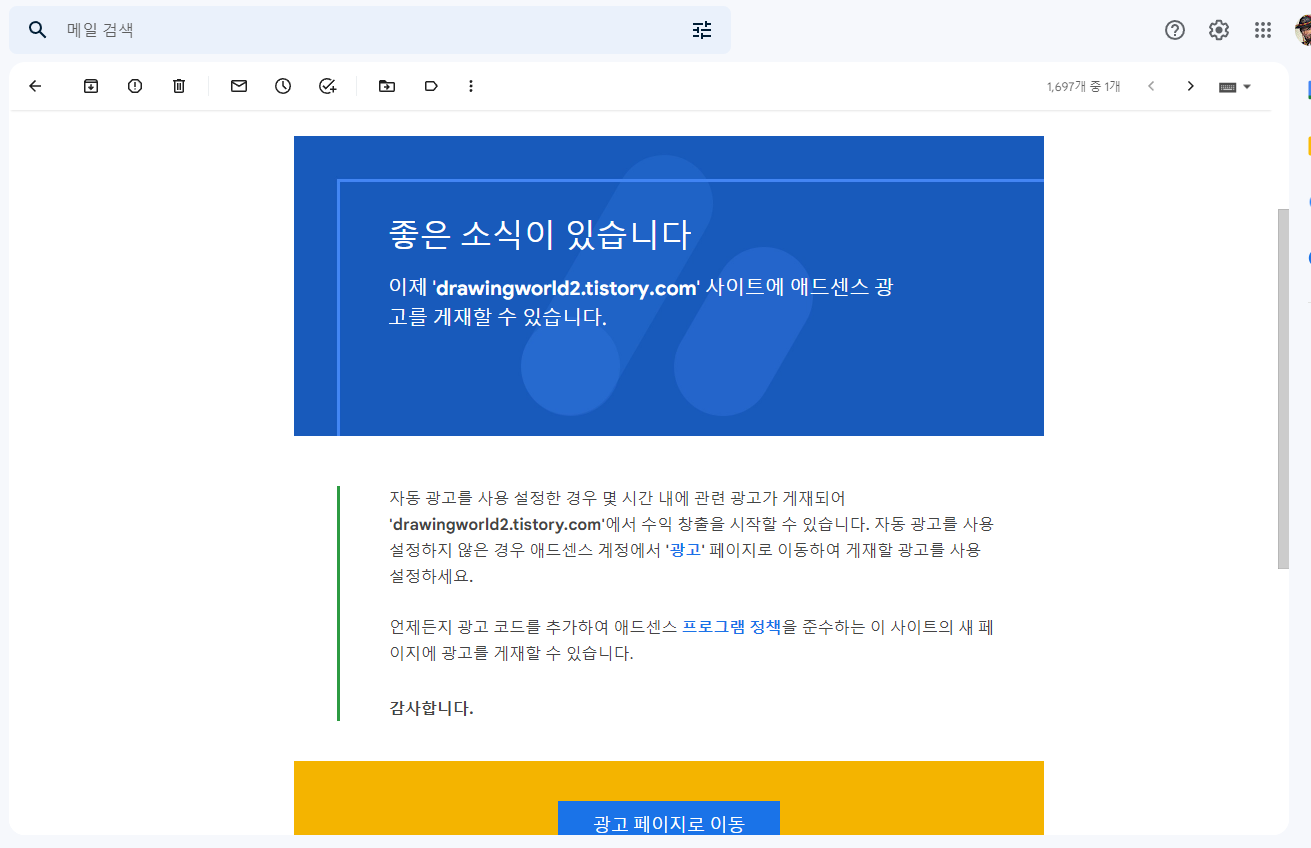Click the '광고 페이지로 이동' button
Viewport: 1311px width, 848px height.
coord(669,818)
